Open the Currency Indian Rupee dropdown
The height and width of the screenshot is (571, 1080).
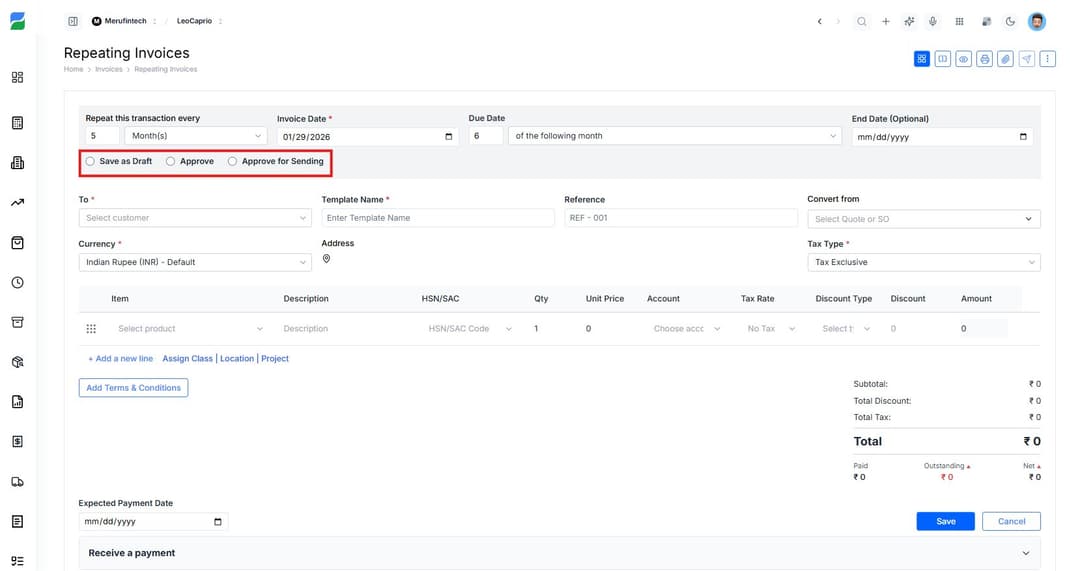pyautogui.click(x=195, y=262)
